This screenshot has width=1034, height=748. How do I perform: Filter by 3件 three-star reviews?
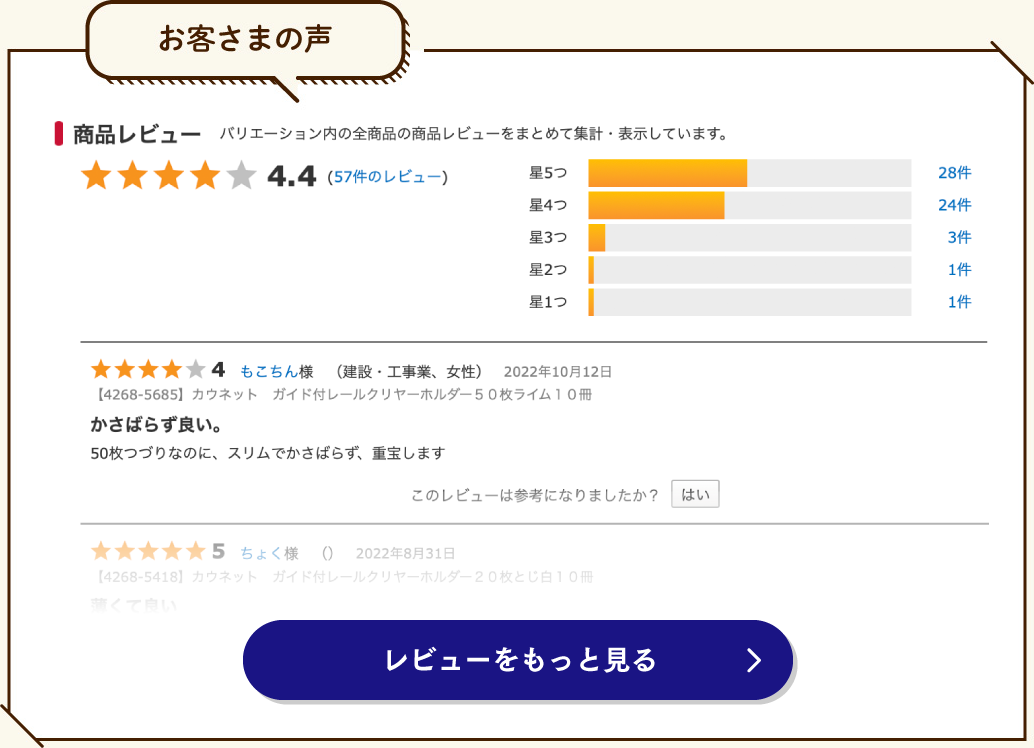(x=959, y=237)
